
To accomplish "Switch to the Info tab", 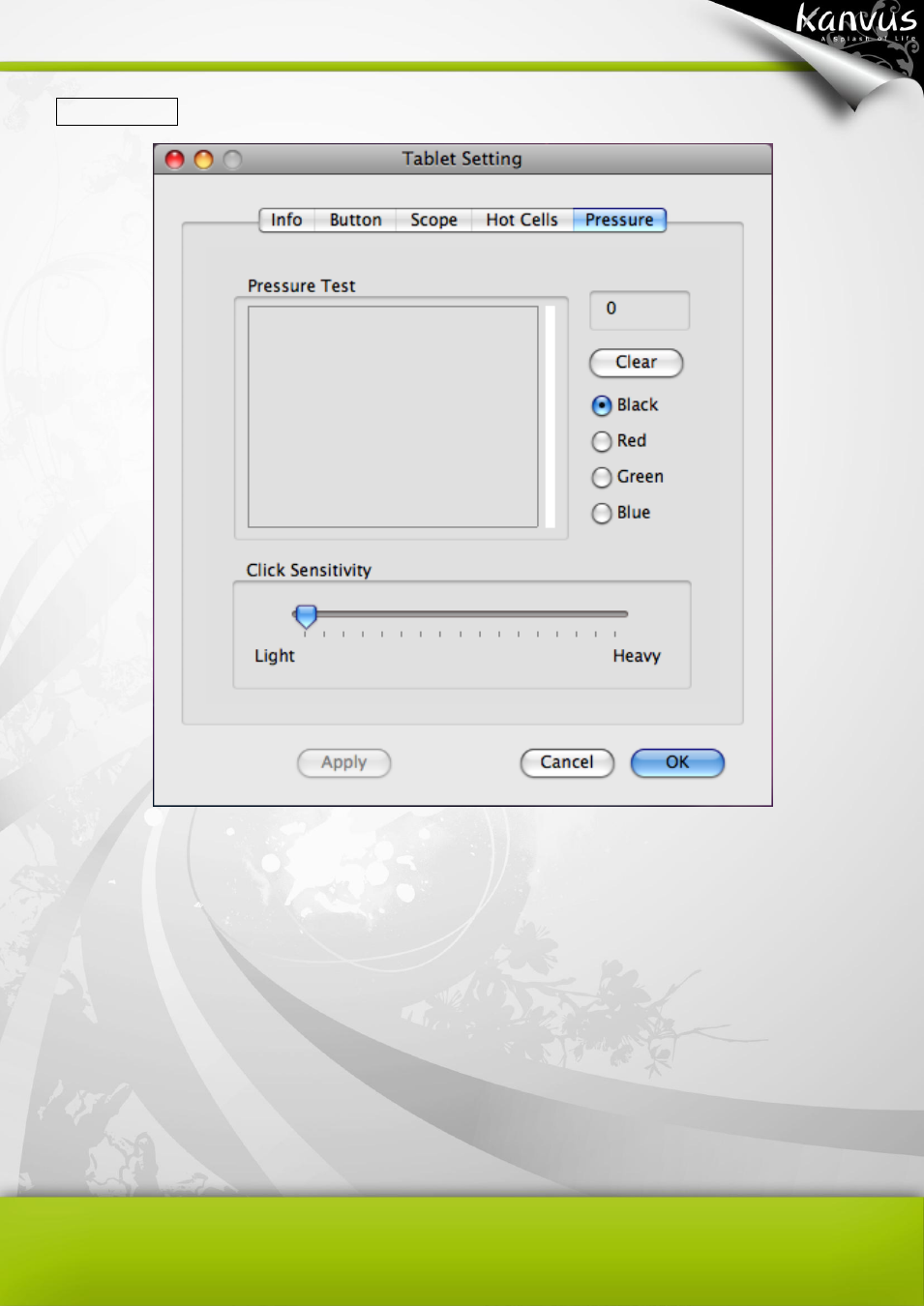I will 286,220.
